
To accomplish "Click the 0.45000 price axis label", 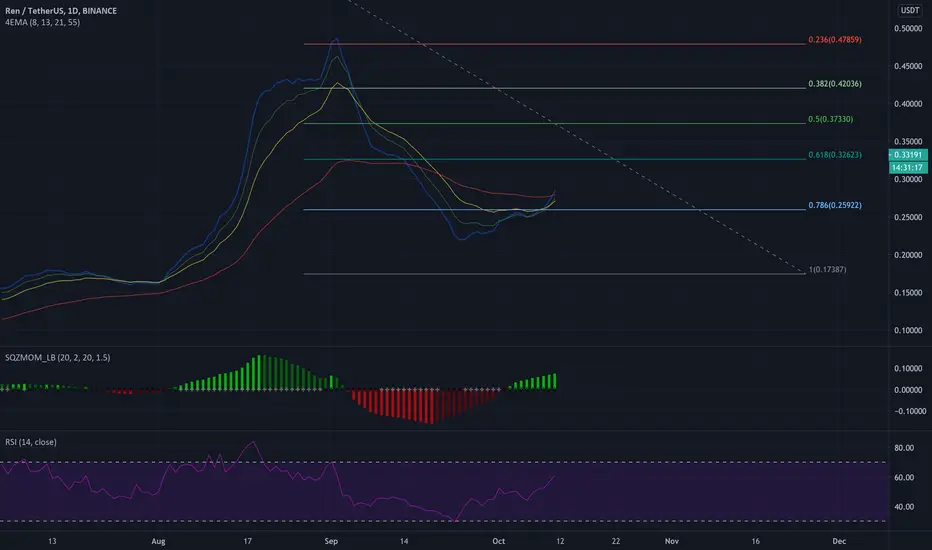I will 908,66.
